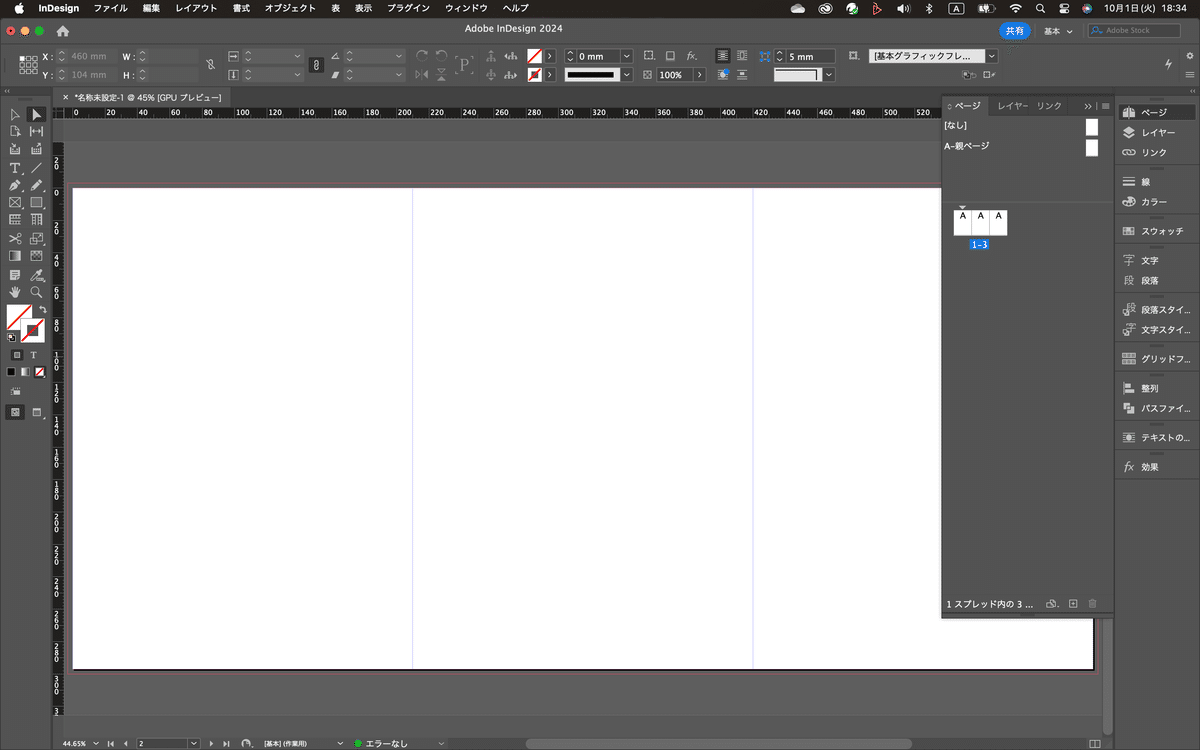Click the flip horizontal icon
1200x750 pixels.
[421, 74]
